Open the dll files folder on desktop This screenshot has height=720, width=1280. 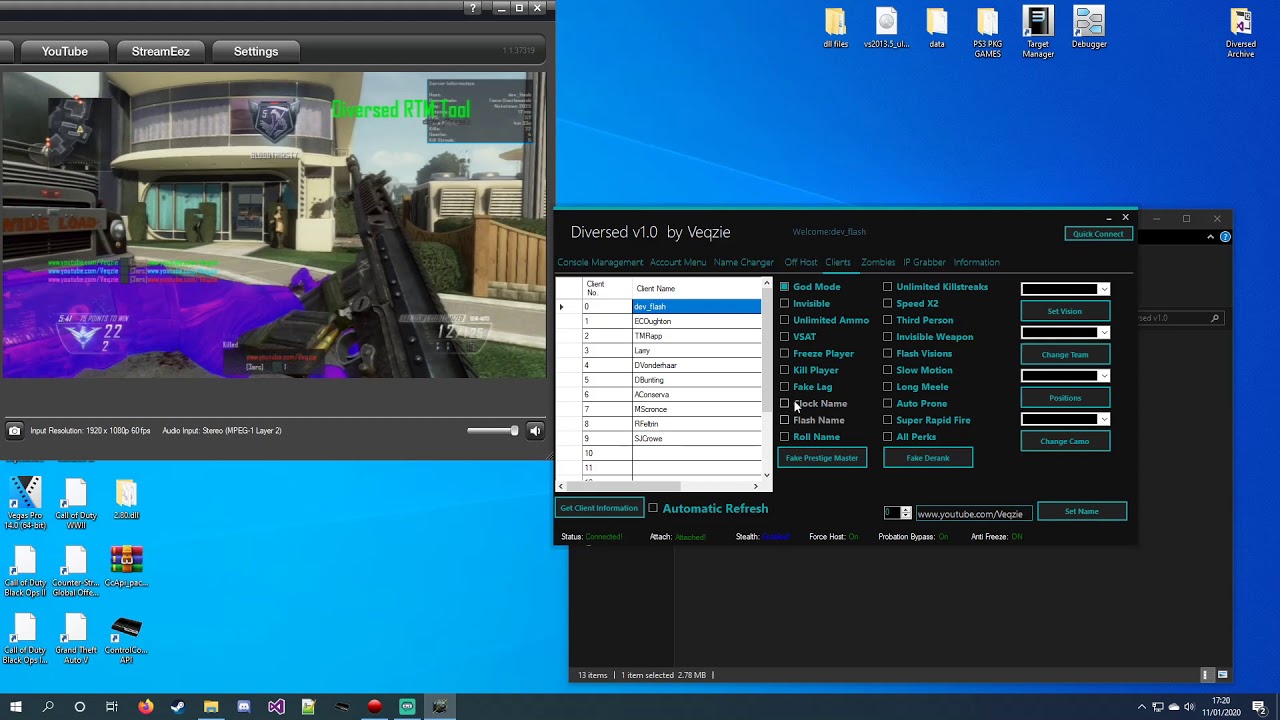click(835, 28)
